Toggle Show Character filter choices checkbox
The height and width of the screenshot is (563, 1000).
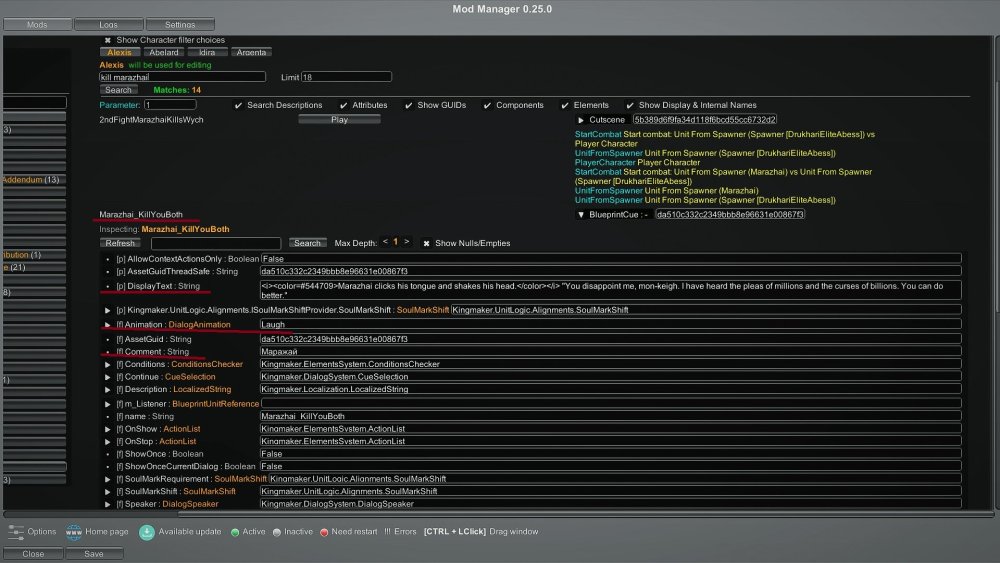coord(108,40)
